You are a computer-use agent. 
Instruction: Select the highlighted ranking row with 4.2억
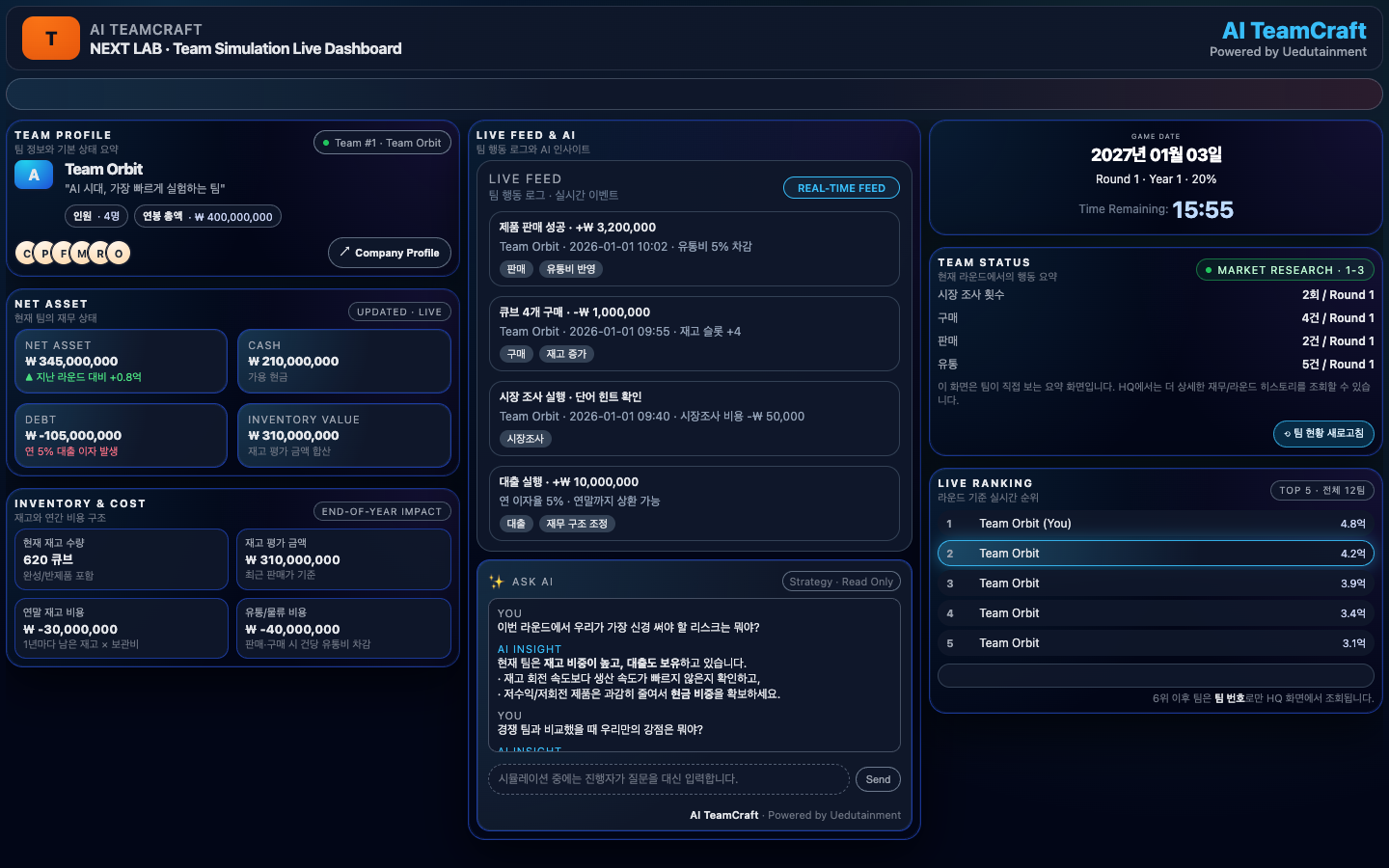click(1156, 554)
